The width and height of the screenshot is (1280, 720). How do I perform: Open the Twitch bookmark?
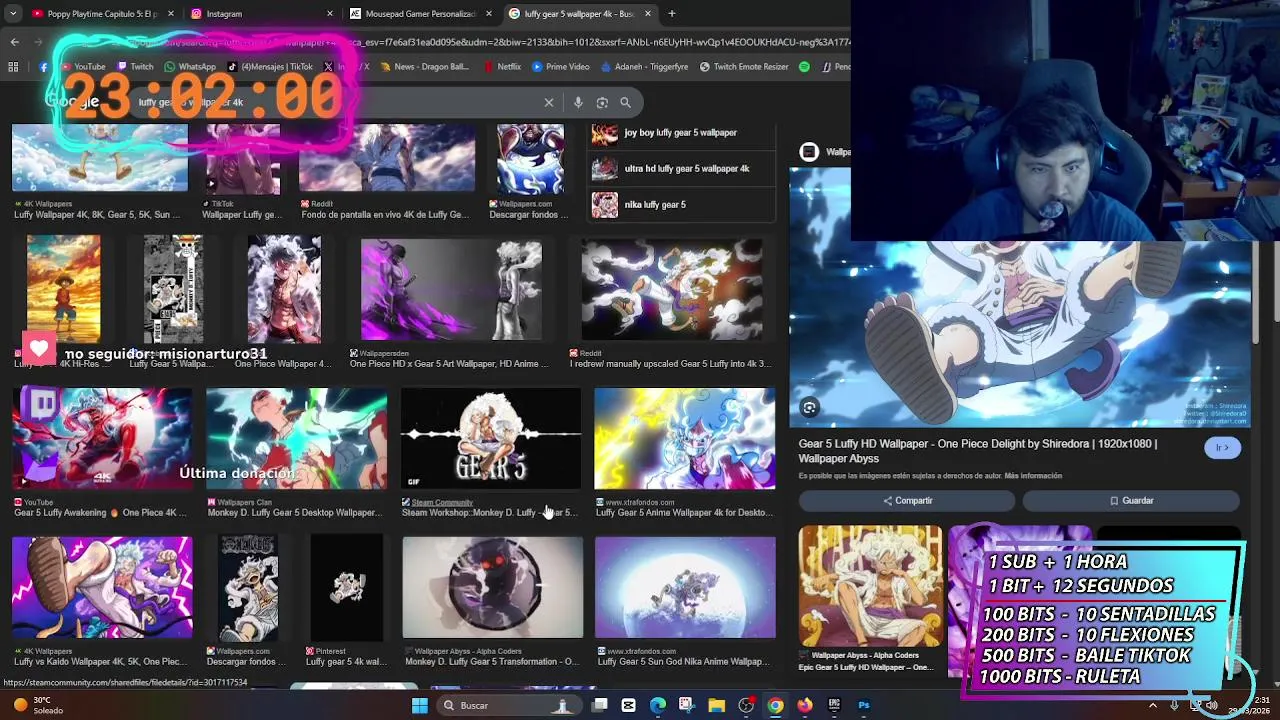click(x=134, y=67)
